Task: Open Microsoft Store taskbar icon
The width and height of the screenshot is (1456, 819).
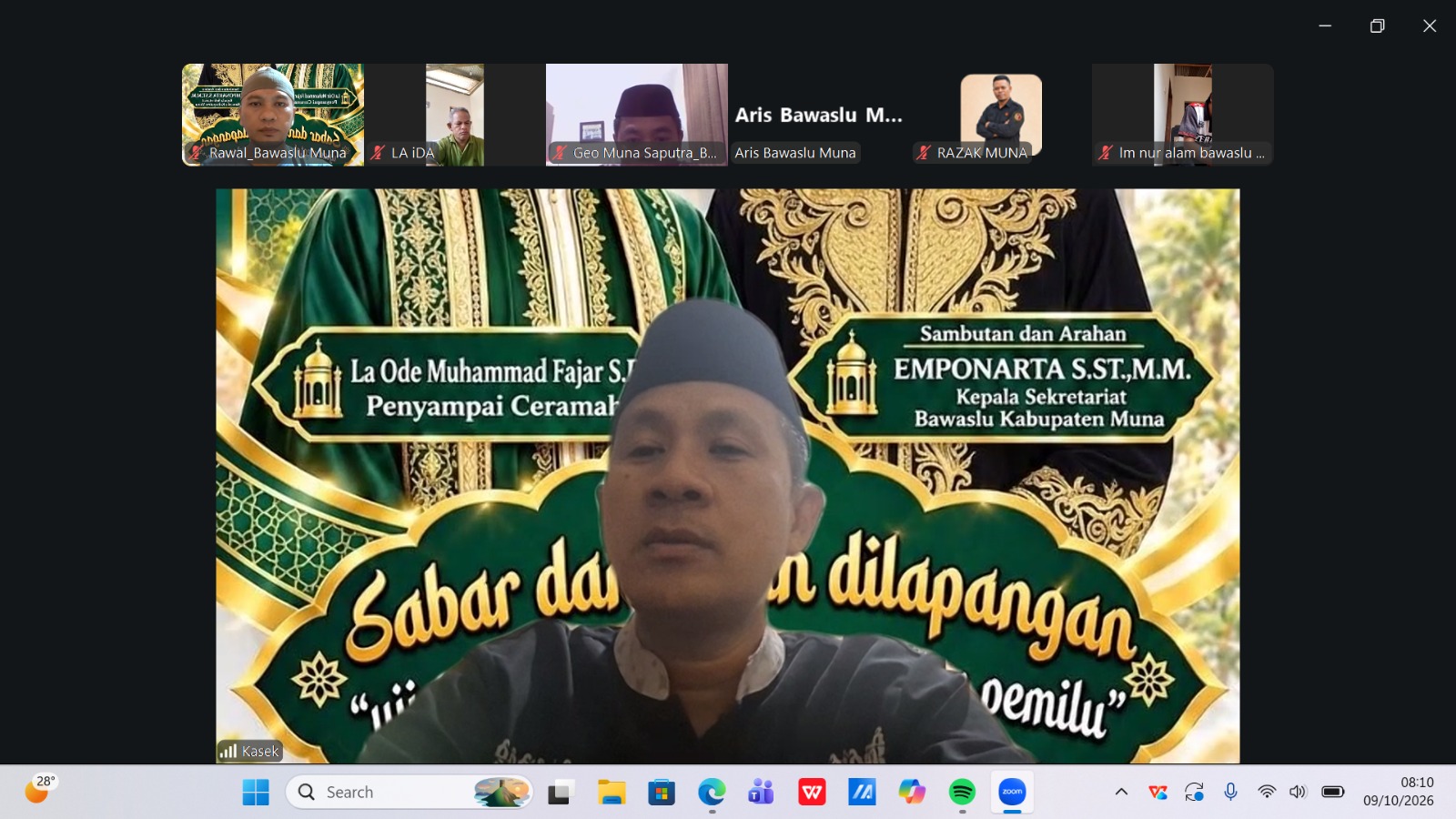Action: (x=662, y=793)
